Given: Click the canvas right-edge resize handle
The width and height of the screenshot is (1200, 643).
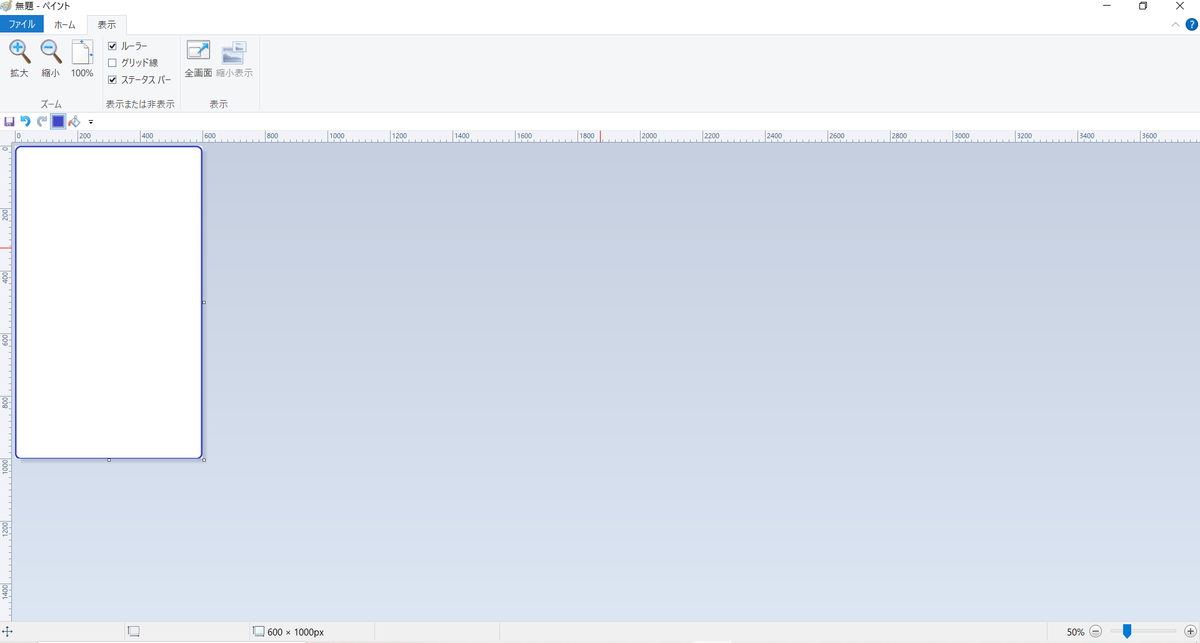Looking at the screenshot, I should coord(204,302).
